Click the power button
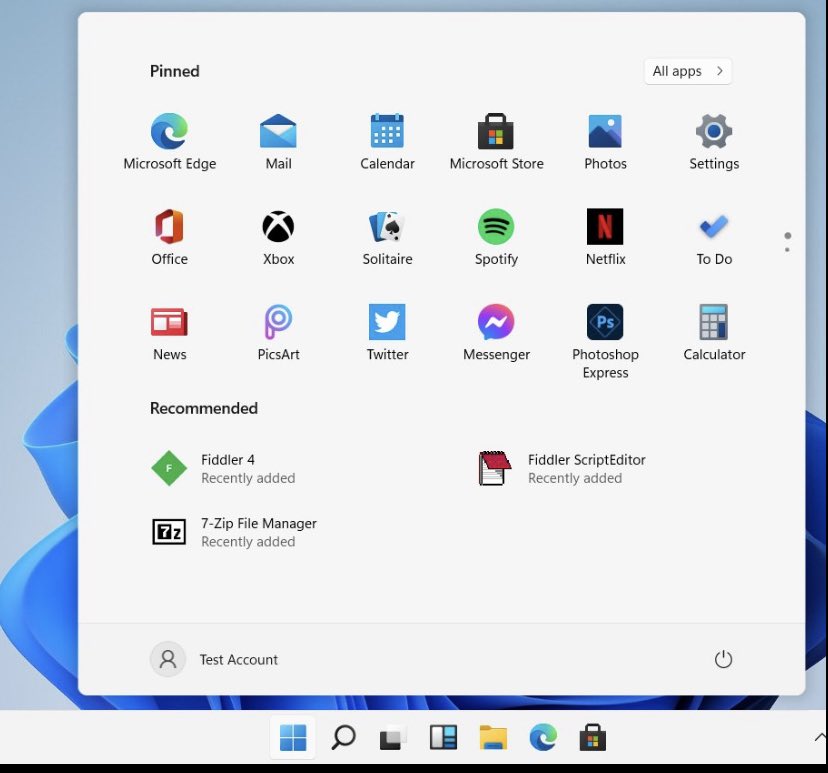828x773 pixels. pyautogui.click(x=723, y=659)
